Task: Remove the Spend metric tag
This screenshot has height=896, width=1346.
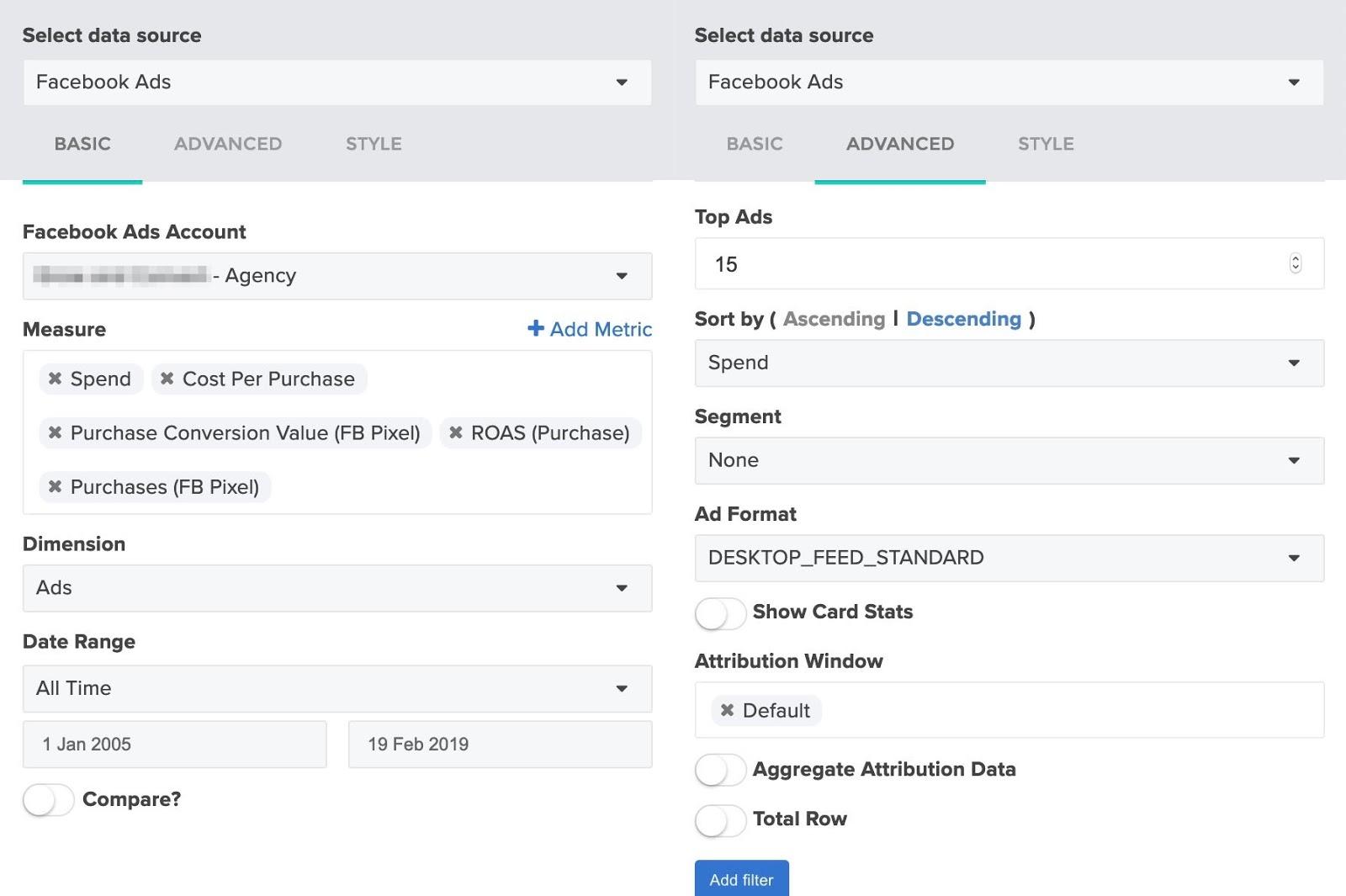Action: click(55, 379)
